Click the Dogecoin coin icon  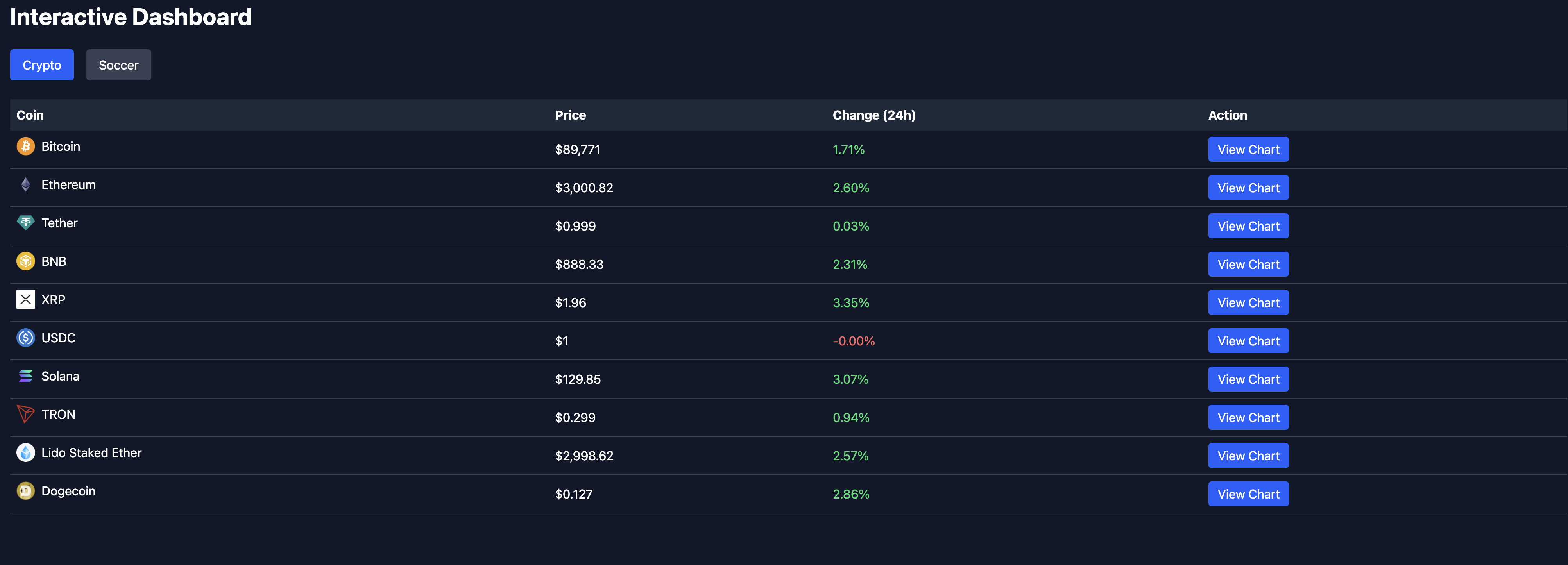pyautogui.click(x=25, y=491)
